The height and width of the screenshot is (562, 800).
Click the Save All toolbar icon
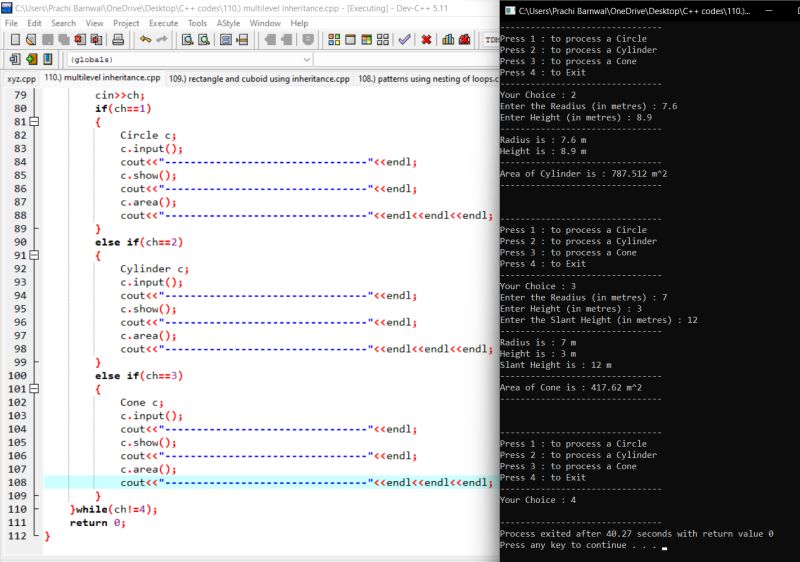point(64,40)
